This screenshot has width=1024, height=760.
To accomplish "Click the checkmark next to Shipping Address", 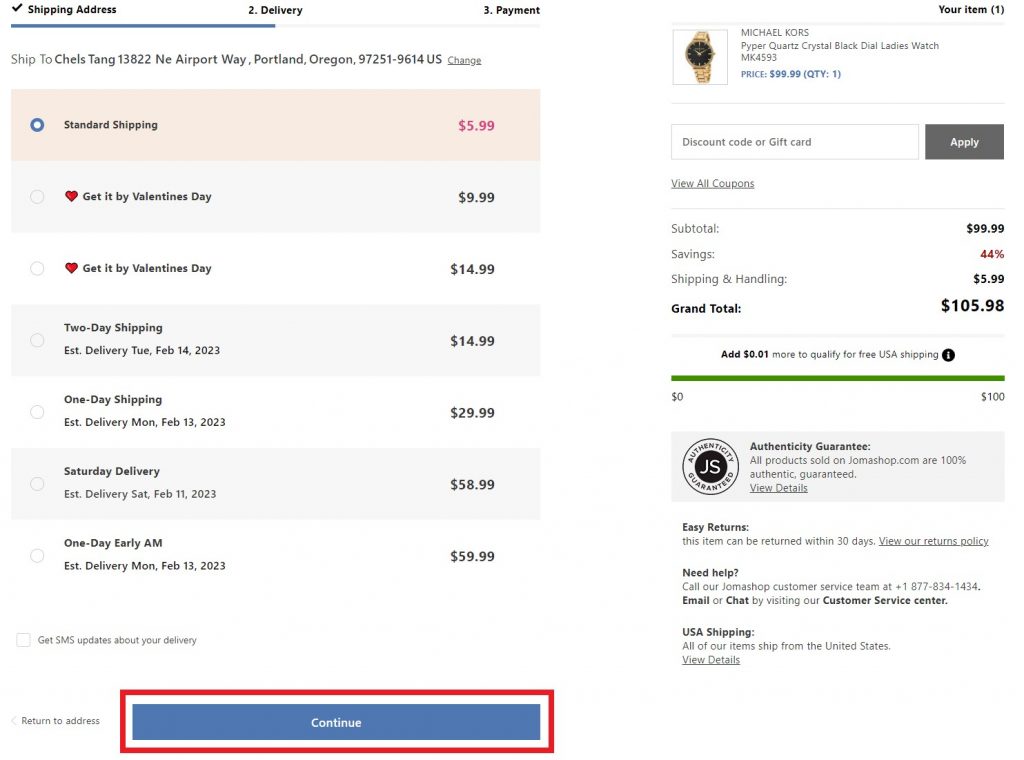I will coord(17,8).
